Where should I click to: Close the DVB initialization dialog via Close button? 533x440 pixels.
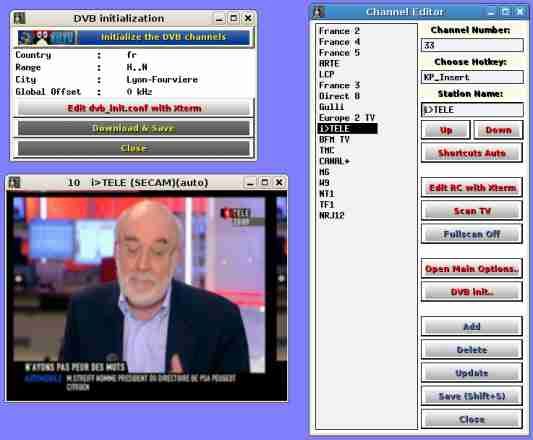tap(134, 148)
